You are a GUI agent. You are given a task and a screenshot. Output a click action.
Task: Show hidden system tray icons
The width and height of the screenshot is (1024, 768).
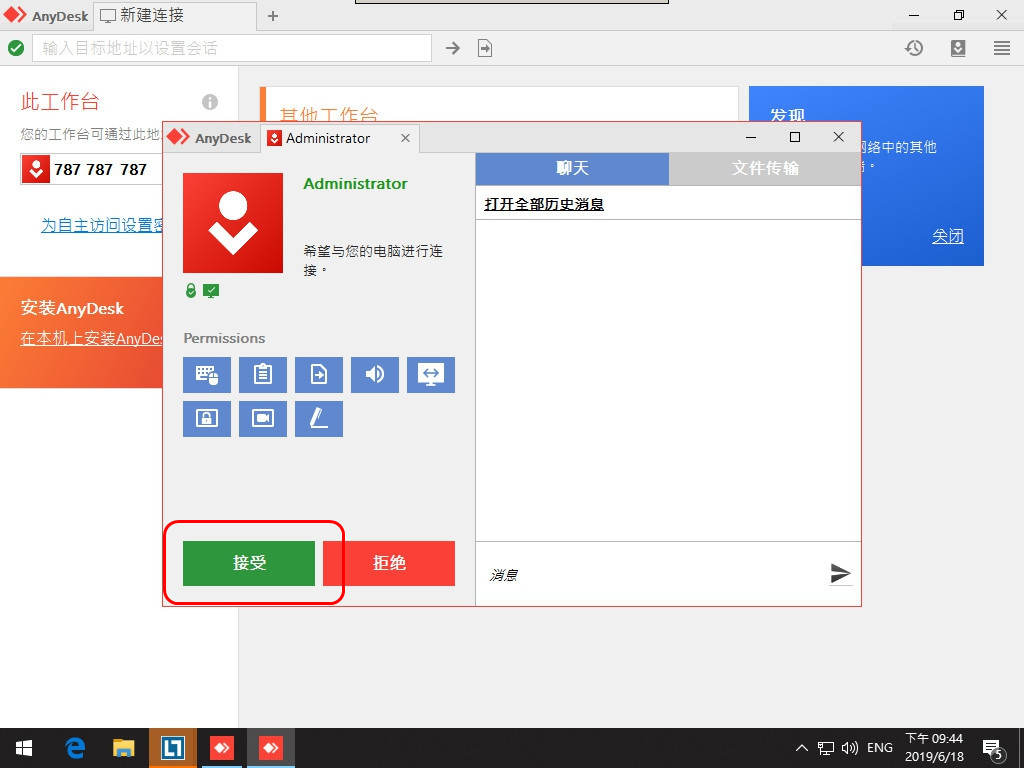pyautogui.click(x=802, y=748)
